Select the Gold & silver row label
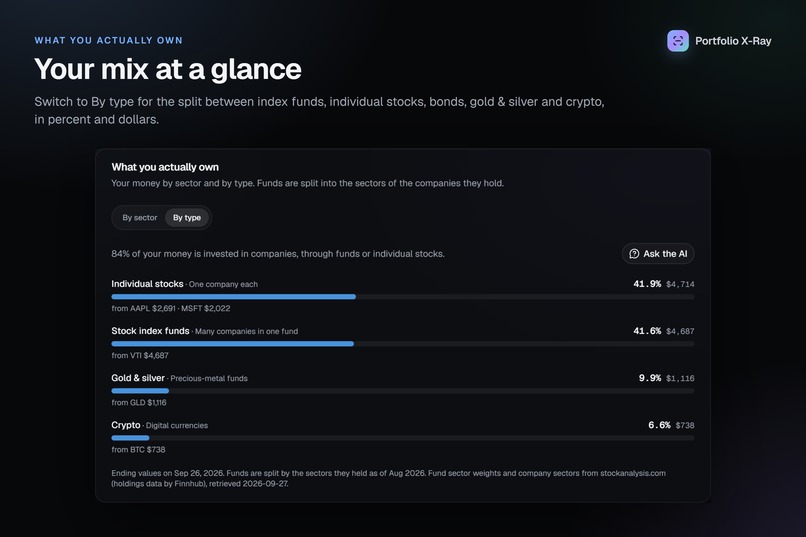Image resolution: width=806 pixels, height=537 pixels. [138, 378]
